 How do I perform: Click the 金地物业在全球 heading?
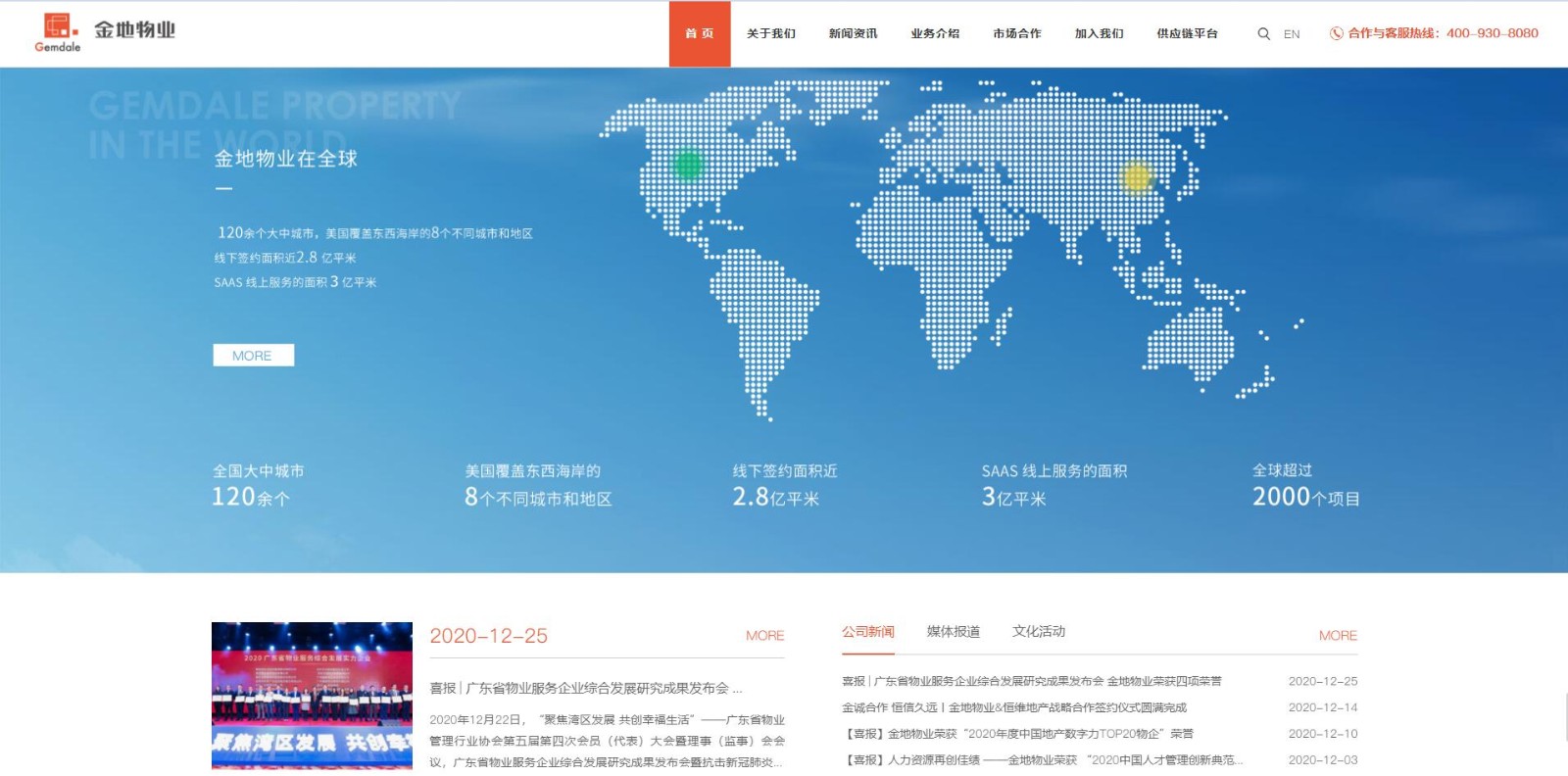tap(286, 159)
